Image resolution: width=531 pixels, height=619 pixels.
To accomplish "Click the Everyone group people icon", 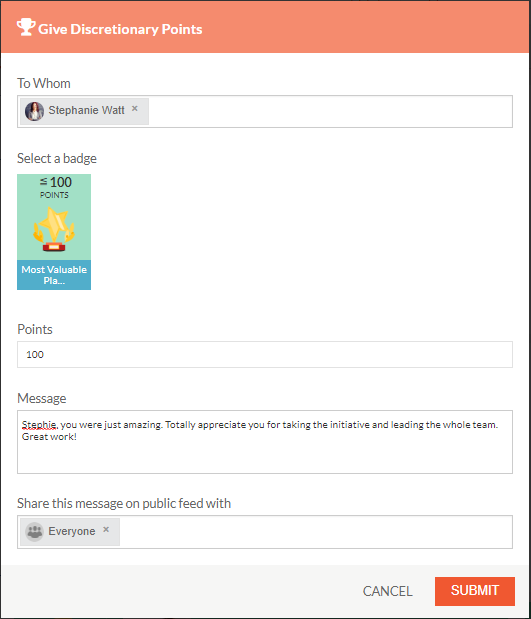I will [x=34, y=532].
